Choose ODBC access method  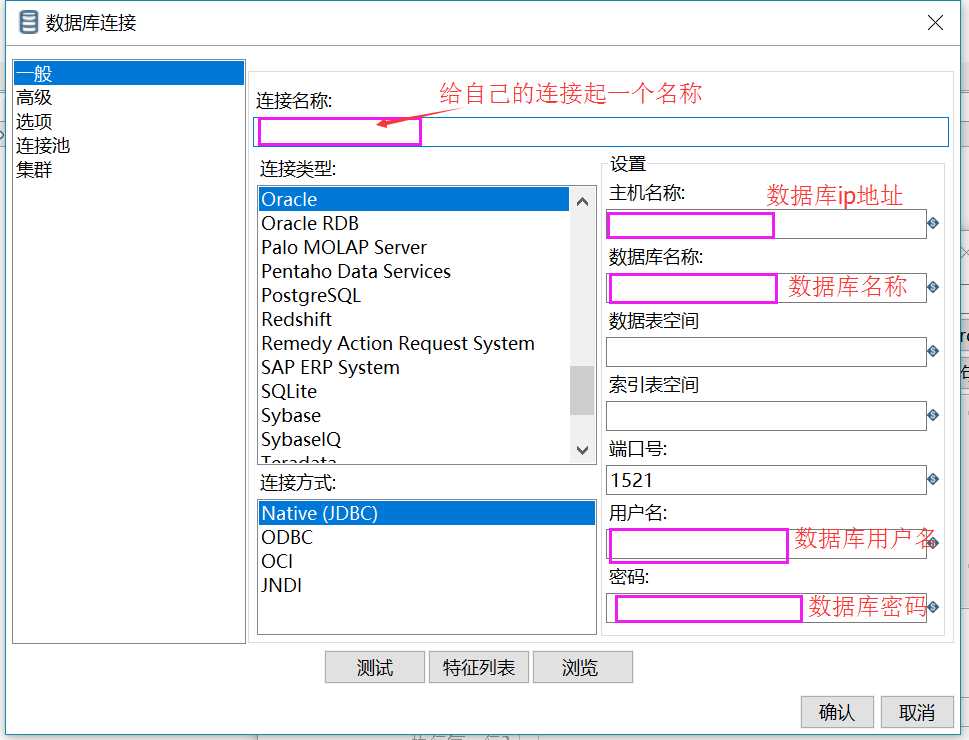(x=426, y=537)
